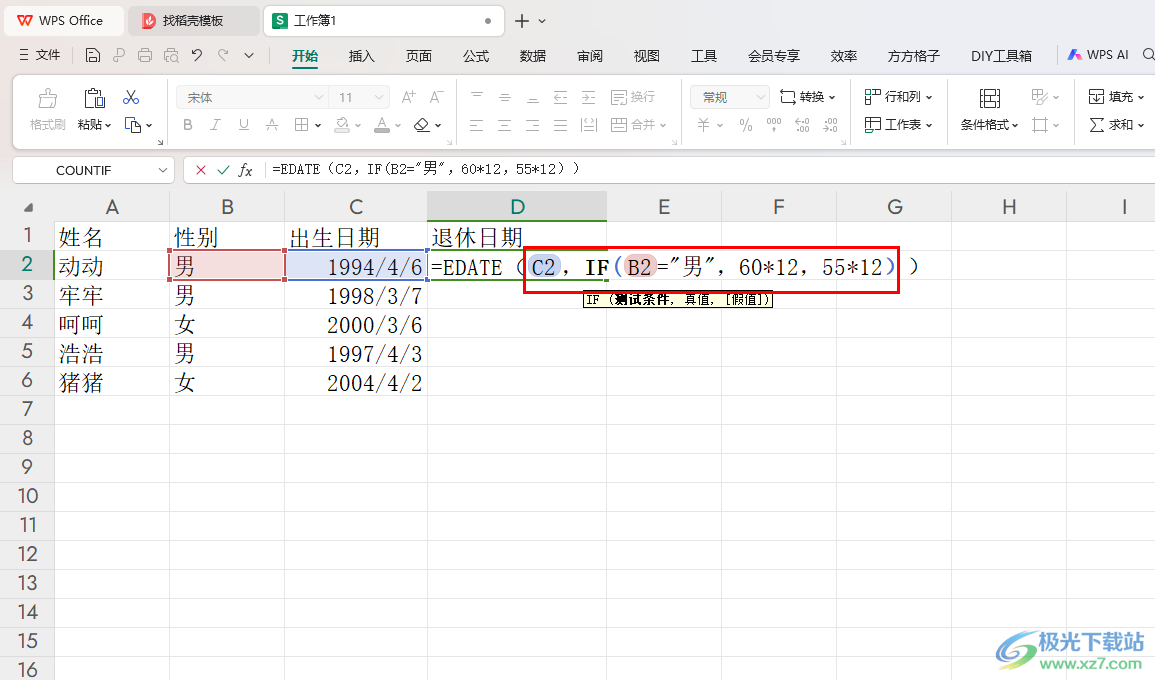
Task: Switch to the 插入 ribbon tab
Action: [x=361, y=56]
